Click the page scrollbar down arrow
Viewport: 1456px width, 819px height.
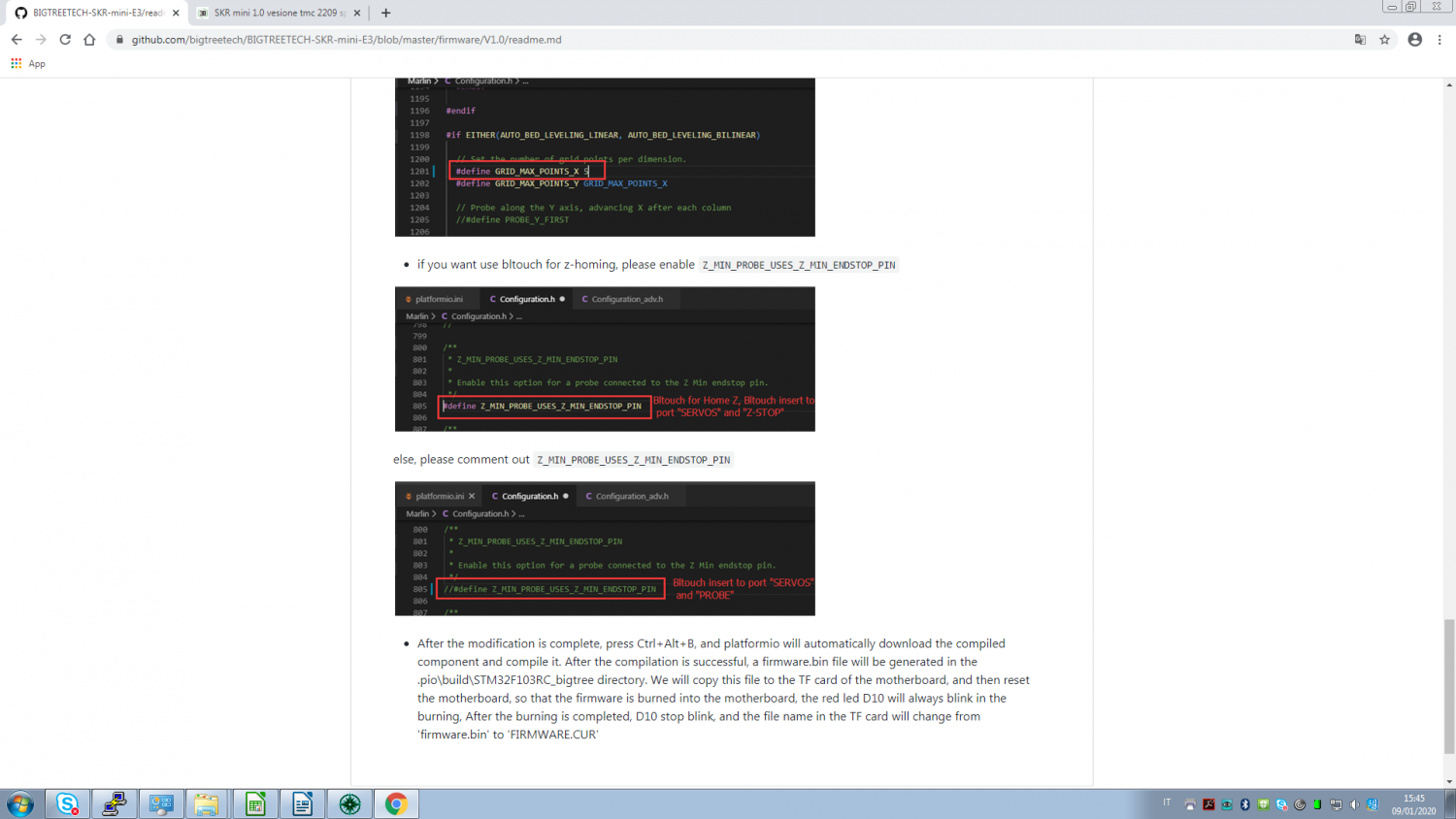[x=1449, y=781]
